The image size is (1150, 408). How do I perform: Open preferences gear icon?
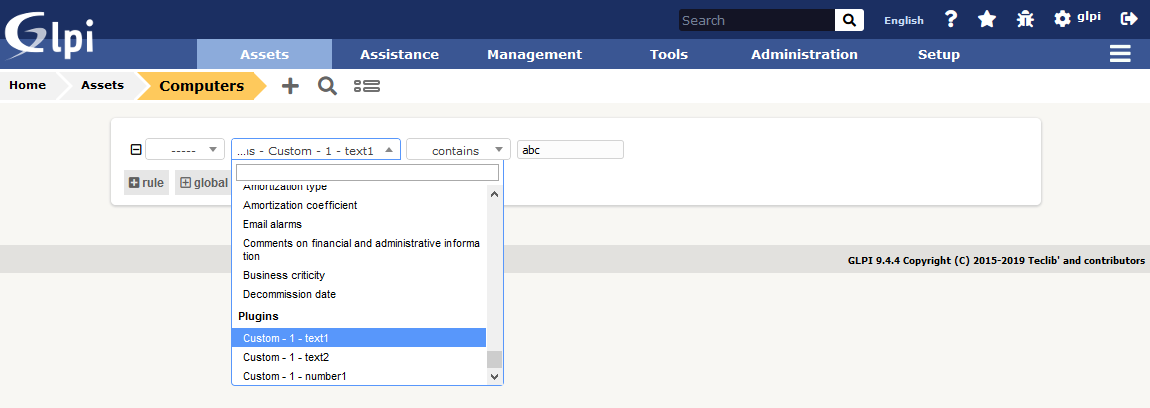[x=1062, y=19]
